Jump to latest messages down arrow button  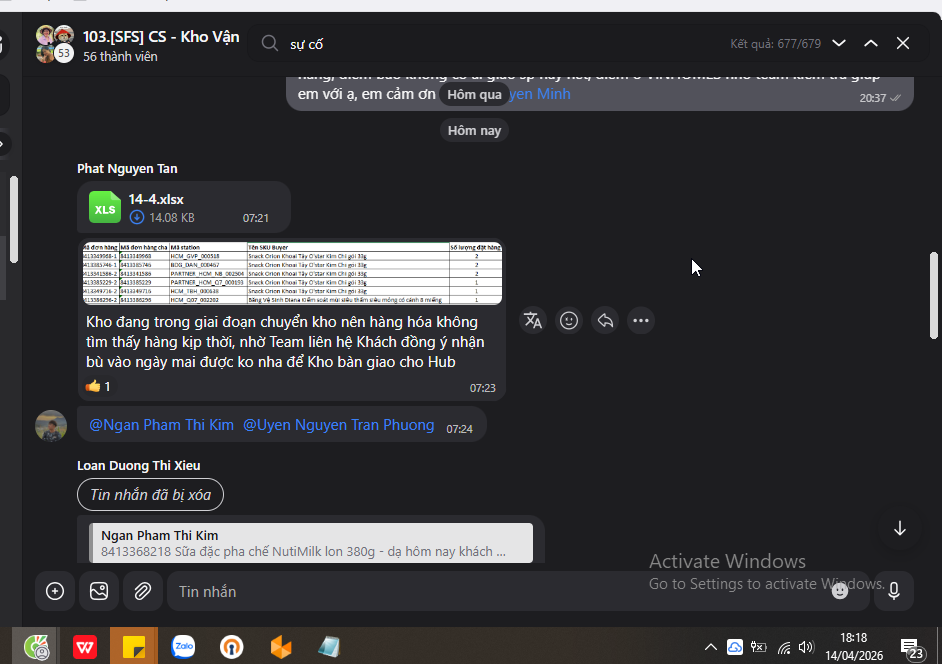coord(899,529)
